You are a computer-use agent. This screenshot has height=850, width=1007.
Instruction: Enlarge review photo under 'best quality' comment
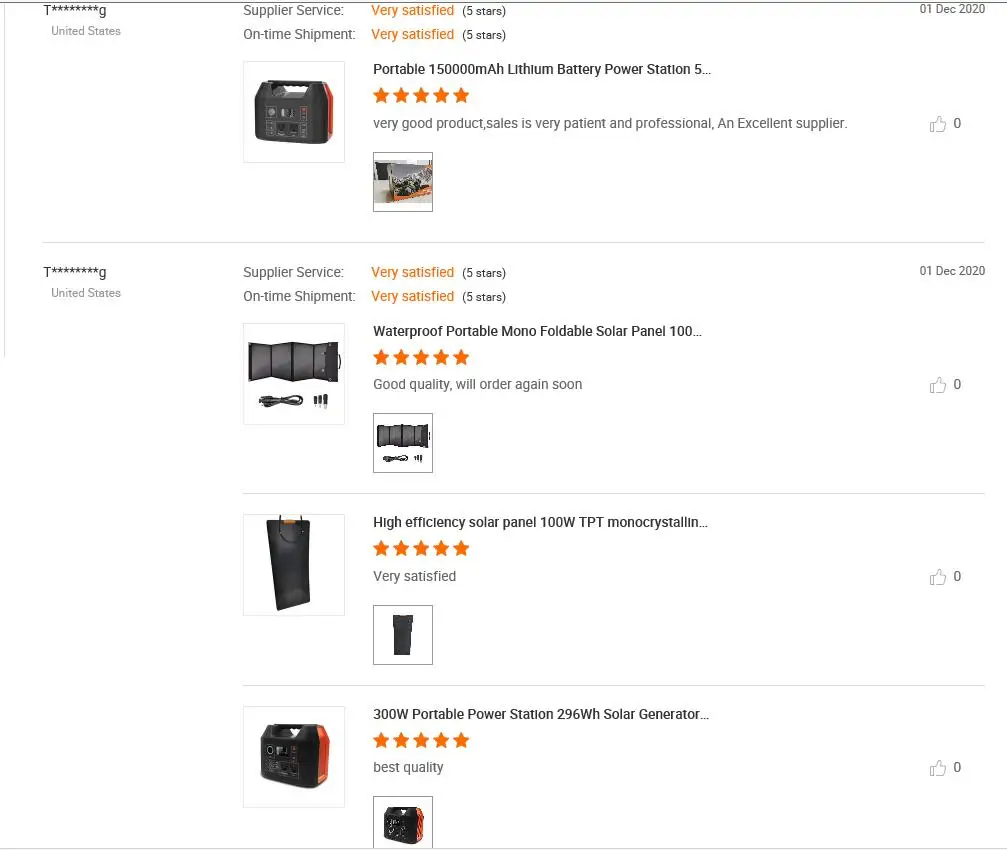click(403, 822)
